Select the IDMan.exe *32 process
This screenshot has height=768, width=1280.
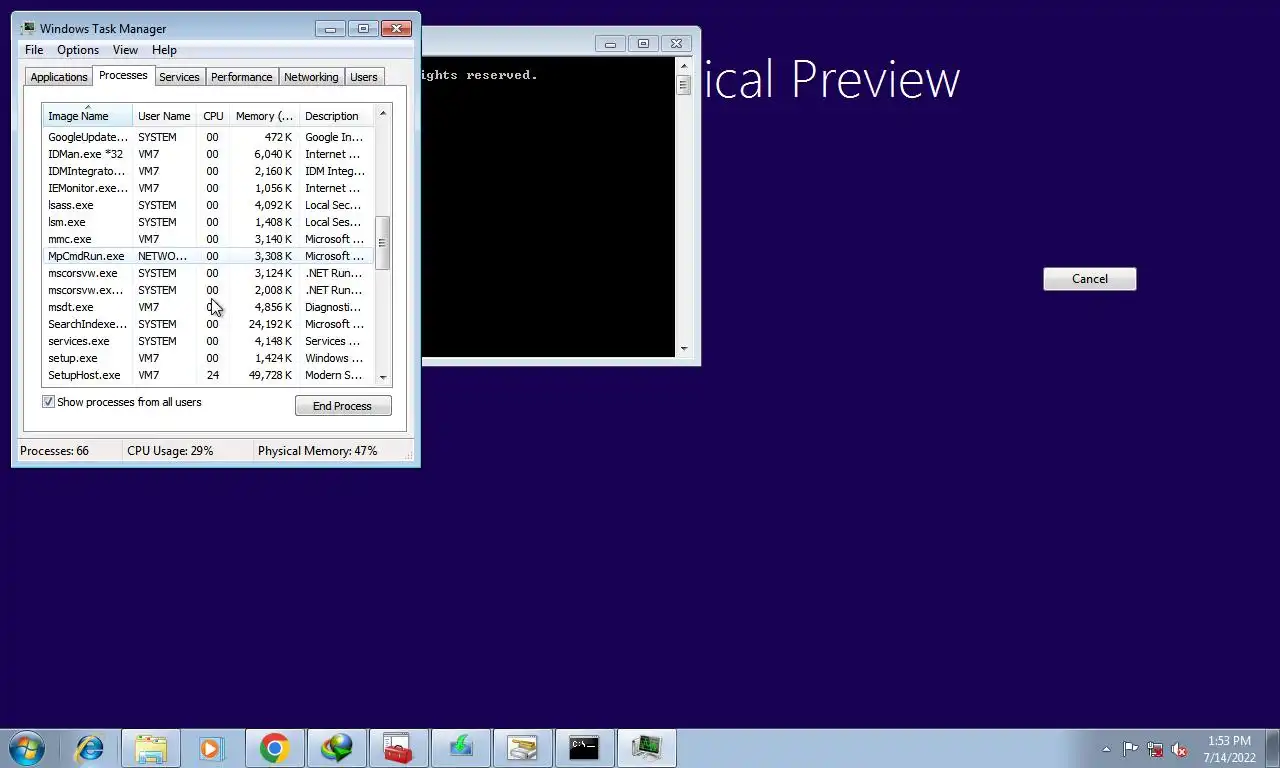208,154
